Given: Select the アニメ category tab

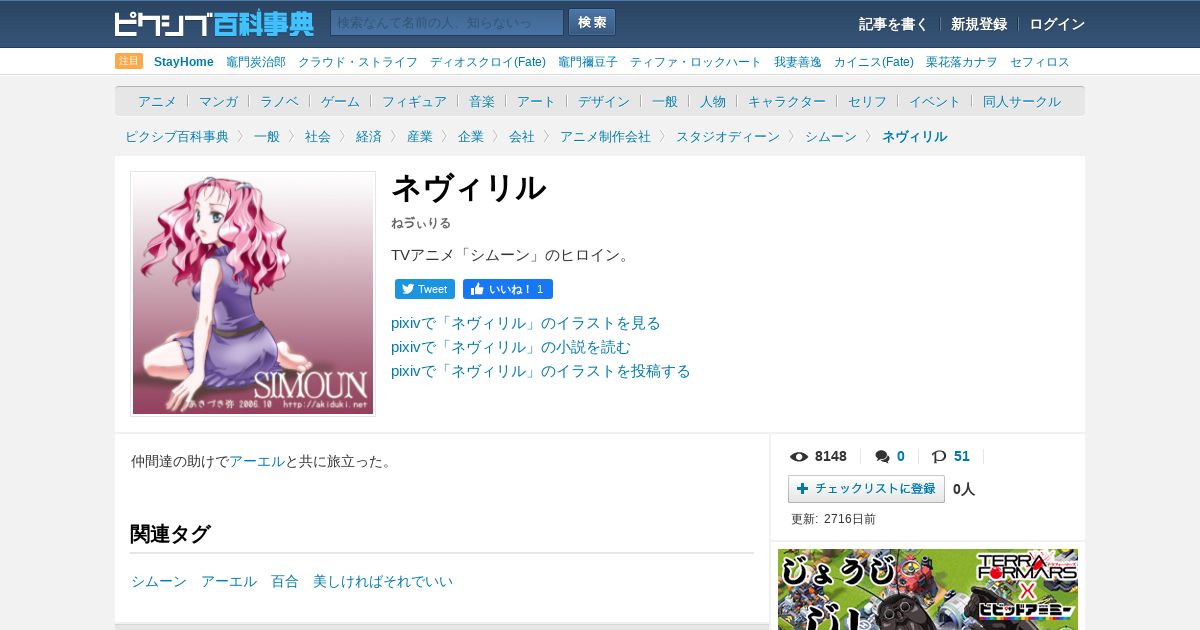Looking at the screenshot, I should [157, 101].
